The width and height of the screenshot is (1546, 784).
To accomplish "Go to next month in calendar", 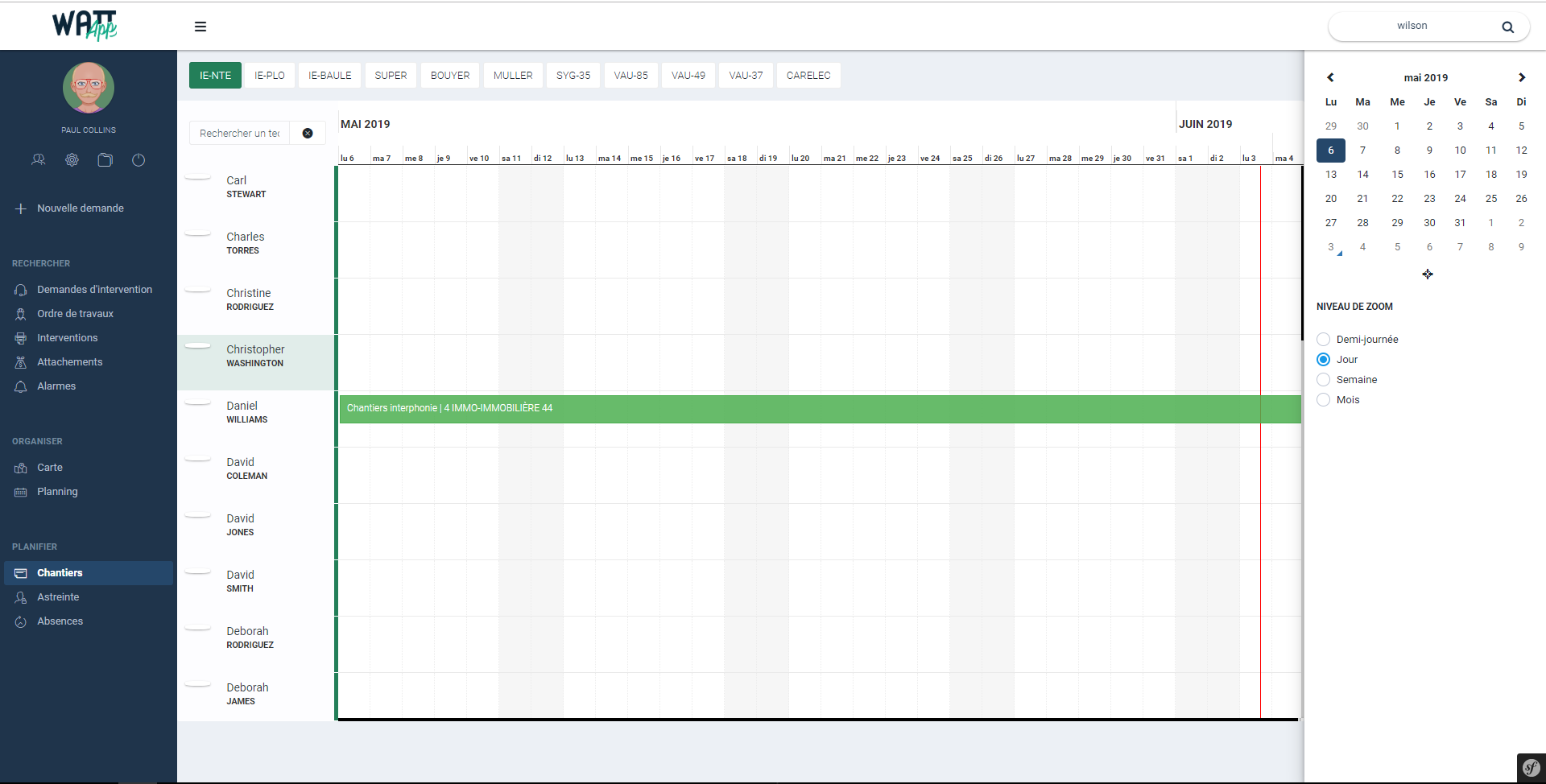I will pos(1521,78).
